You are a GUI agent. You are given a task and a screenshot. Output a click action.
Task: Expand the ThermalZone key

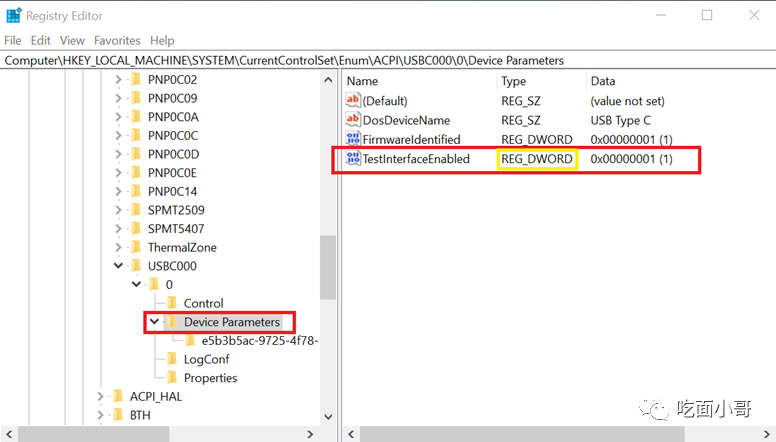118,247
